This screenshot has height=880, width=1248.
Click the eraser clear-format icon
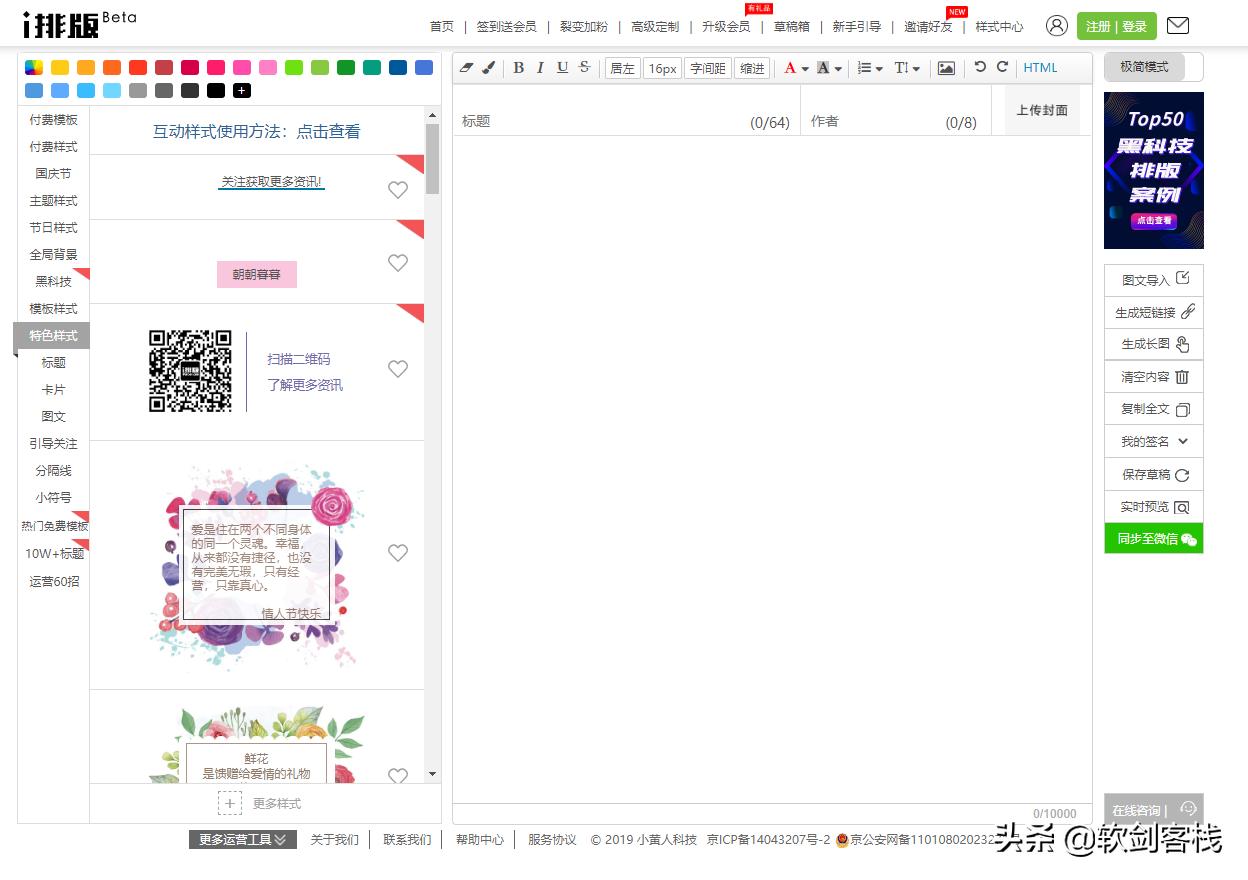coord(466,68)
